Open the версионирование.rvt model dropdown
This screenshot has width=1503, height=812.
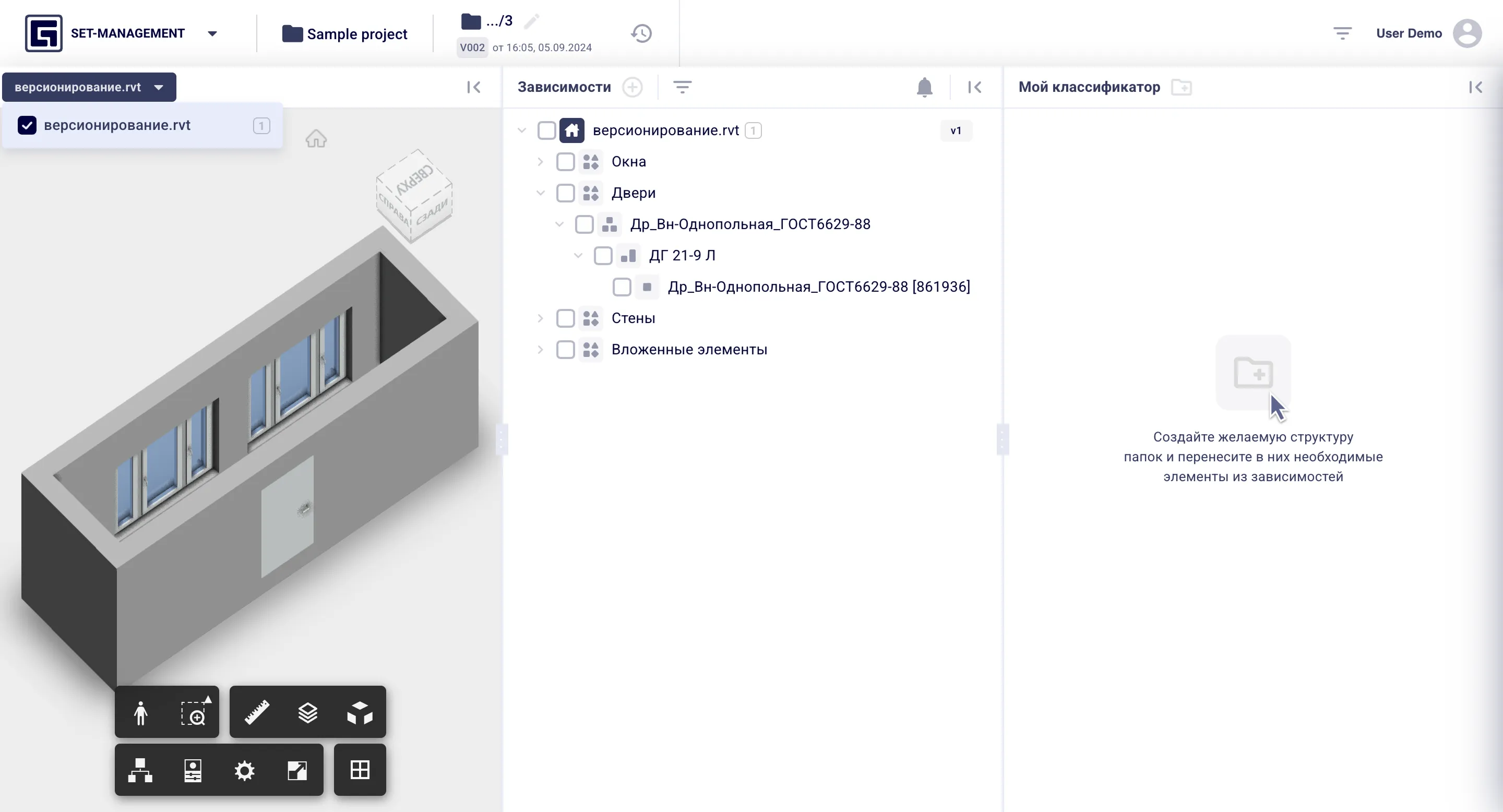tap(89, 87)
